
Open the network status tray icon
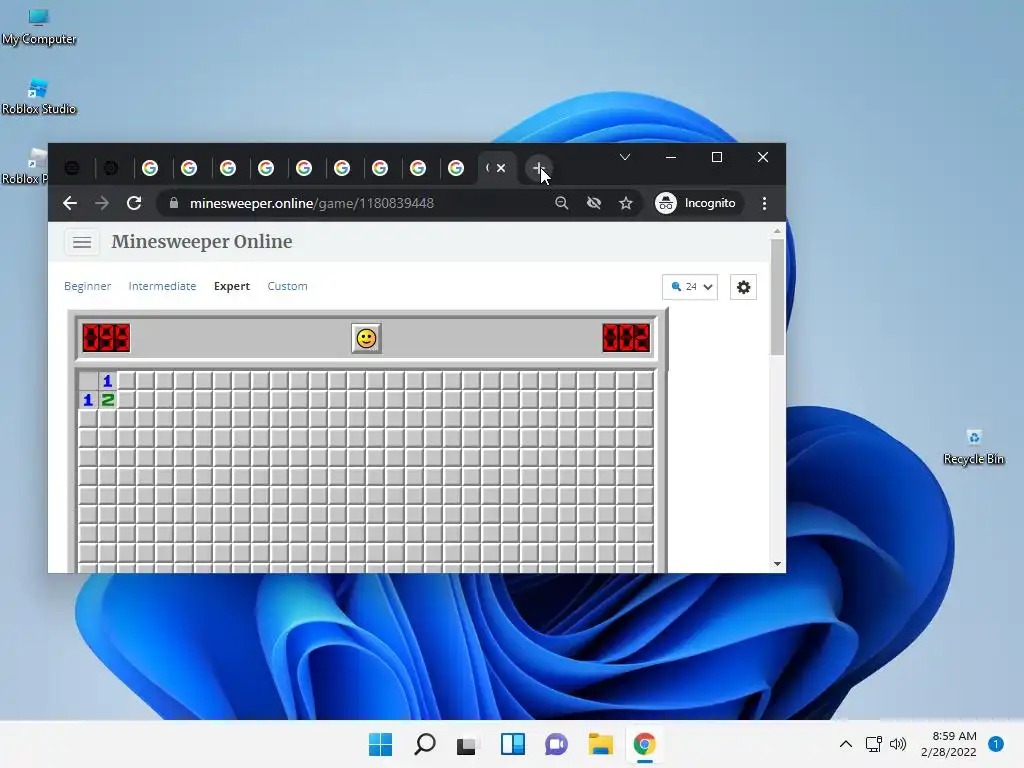874,744
